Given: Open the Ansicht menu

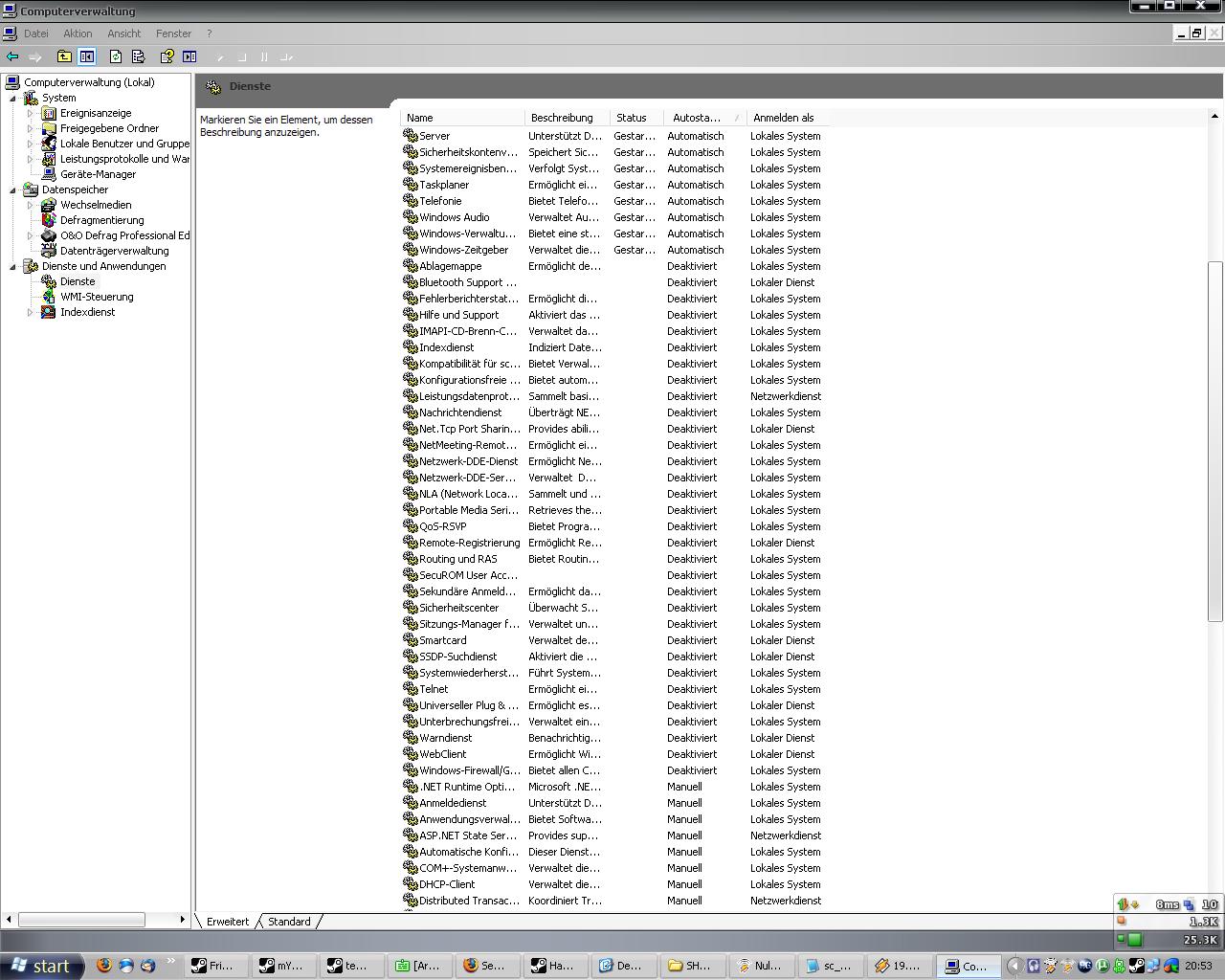Looking at the screenshot, I should click(x=123, y=33).
